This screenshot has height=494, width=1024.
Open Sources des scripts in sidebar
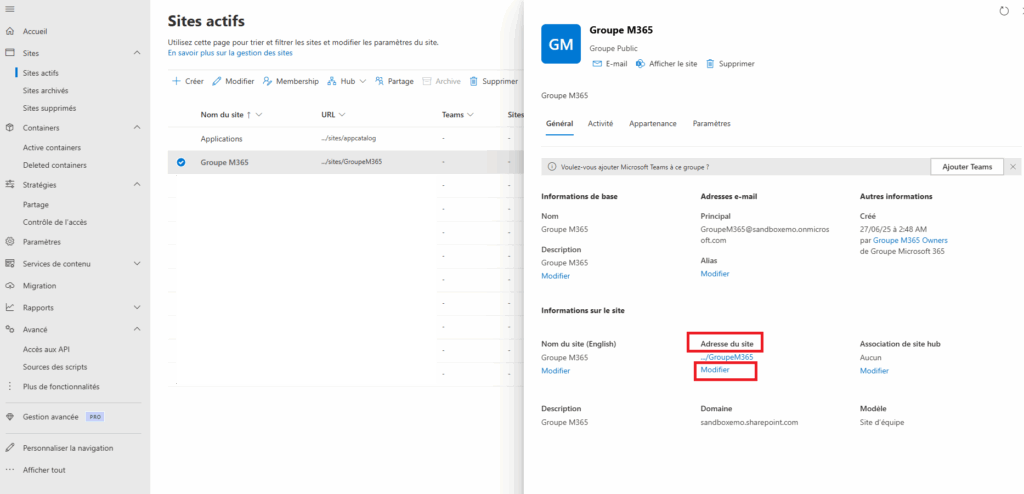[x=54, y=367]
